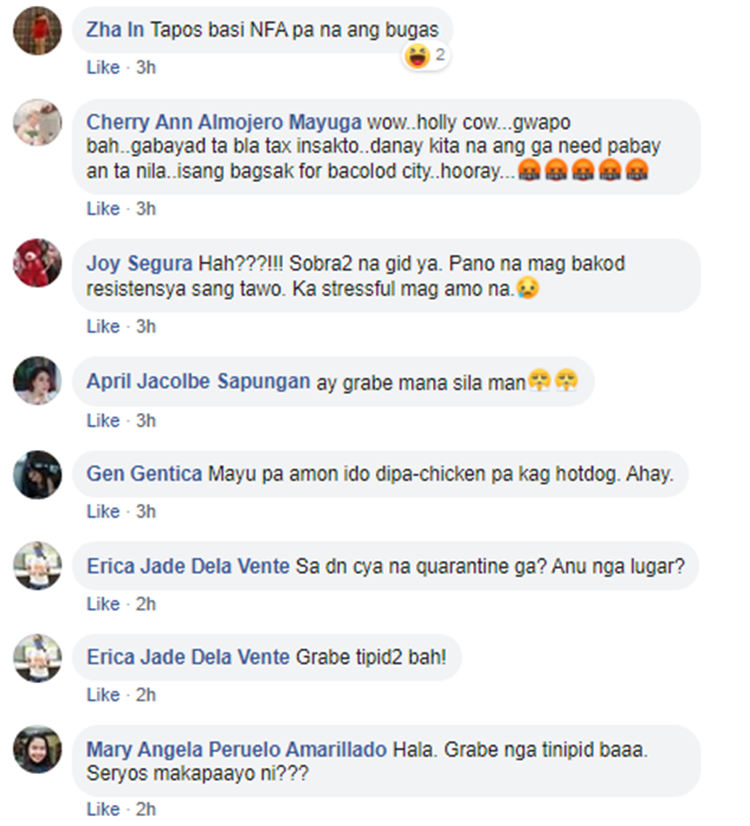Open Gen Gentica's profile picture
Image resolution: width=750 pixels, height=826 pixels.
click(37, 475)
